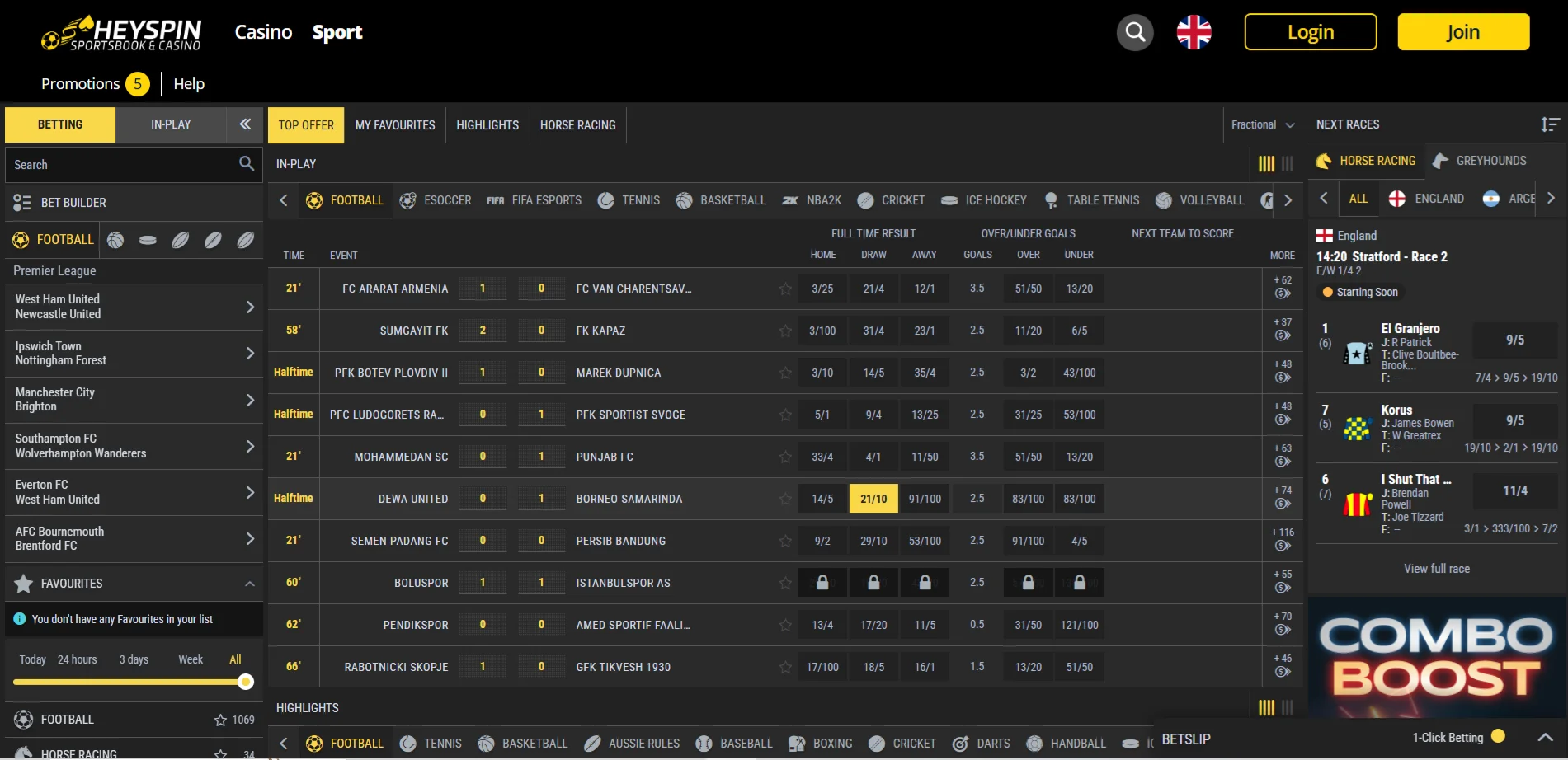Open the Horse Racing top tab
1568x760 pixels.
577,125
